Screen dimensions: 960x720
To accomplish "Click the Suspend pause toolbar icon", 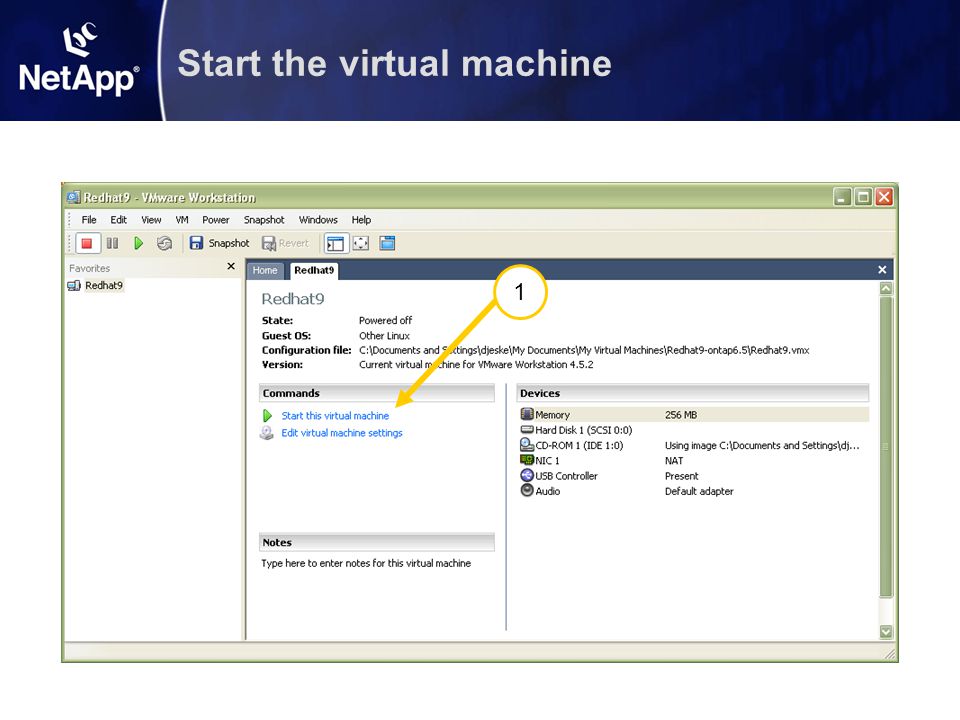I will [113, 244].
